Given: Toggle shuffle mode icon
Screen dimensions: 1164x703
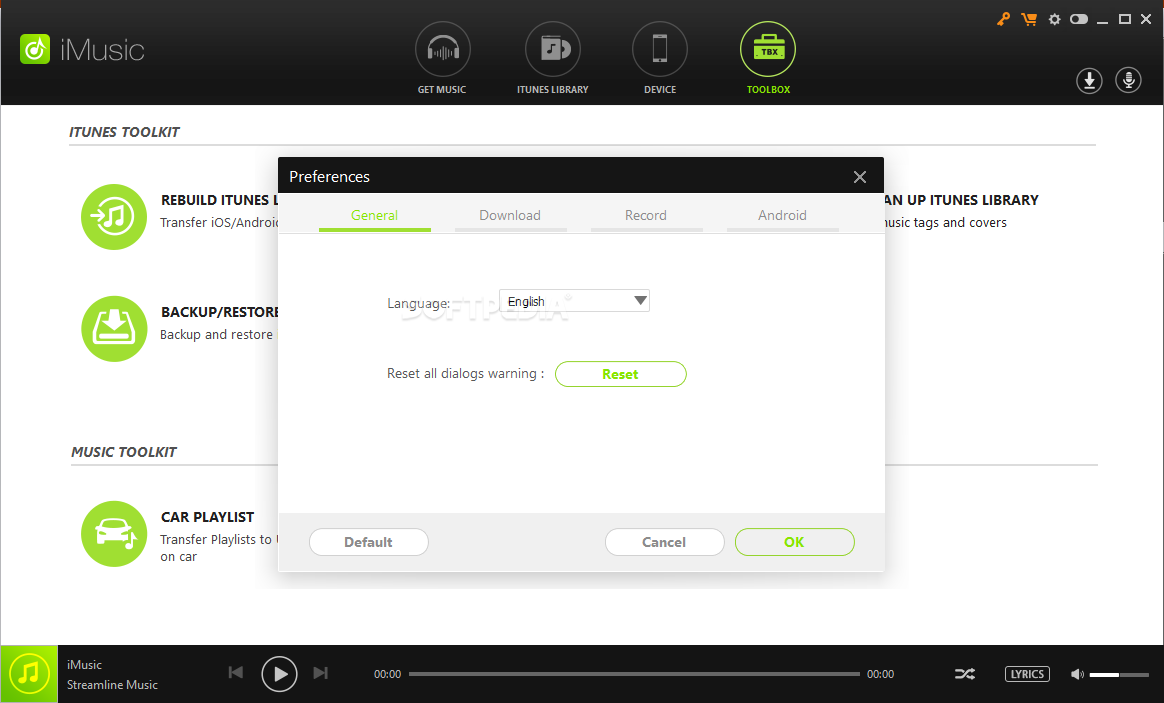Looking at the screenshot, I should point(964,674).
